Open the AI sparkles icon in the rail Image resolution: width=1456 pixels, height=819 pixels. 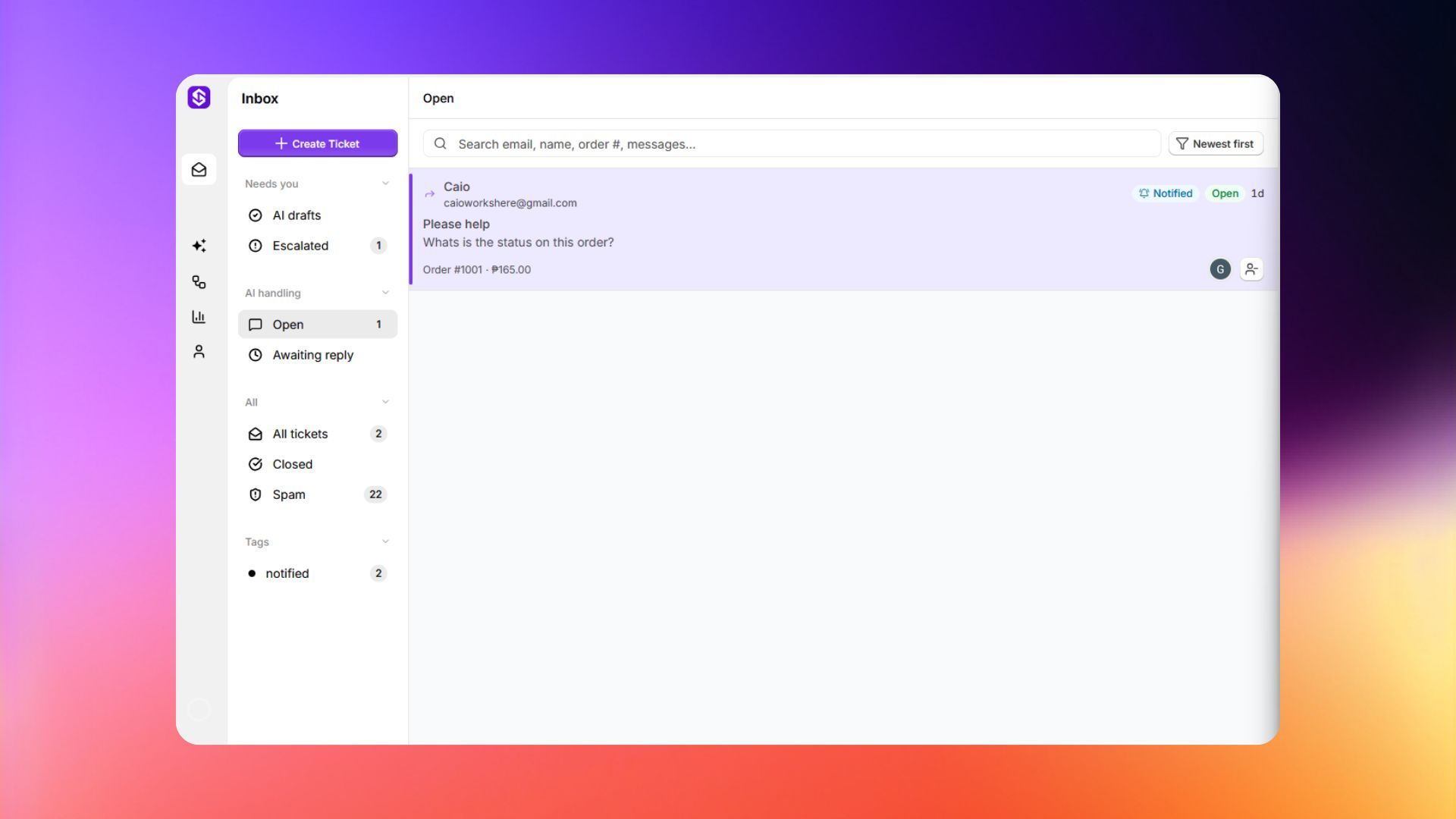pyautogui.click(x=199, y=246)
